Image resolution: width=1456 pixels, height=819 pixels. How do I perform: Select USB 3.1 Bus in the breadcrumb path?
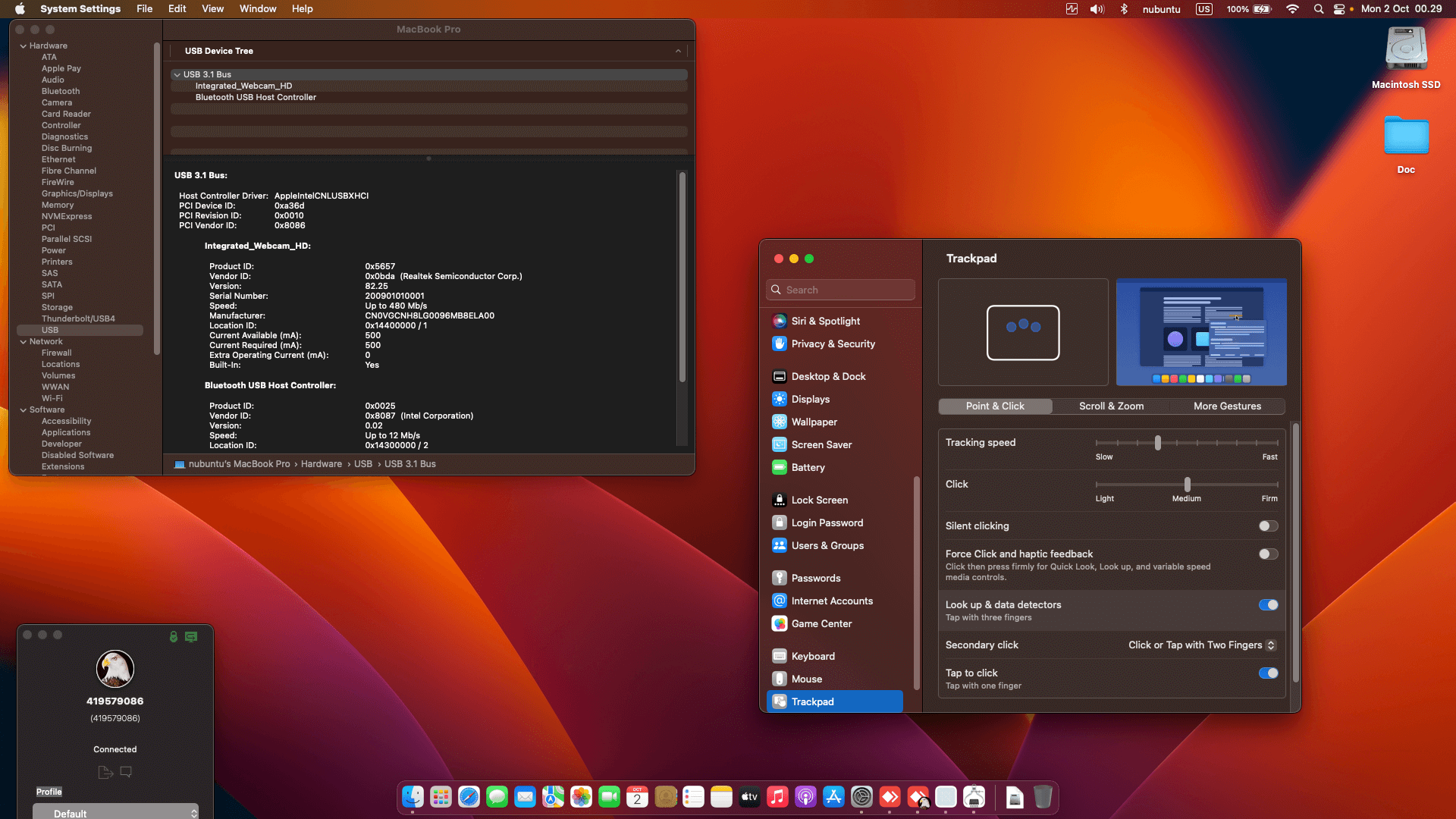tap(410, 463)
